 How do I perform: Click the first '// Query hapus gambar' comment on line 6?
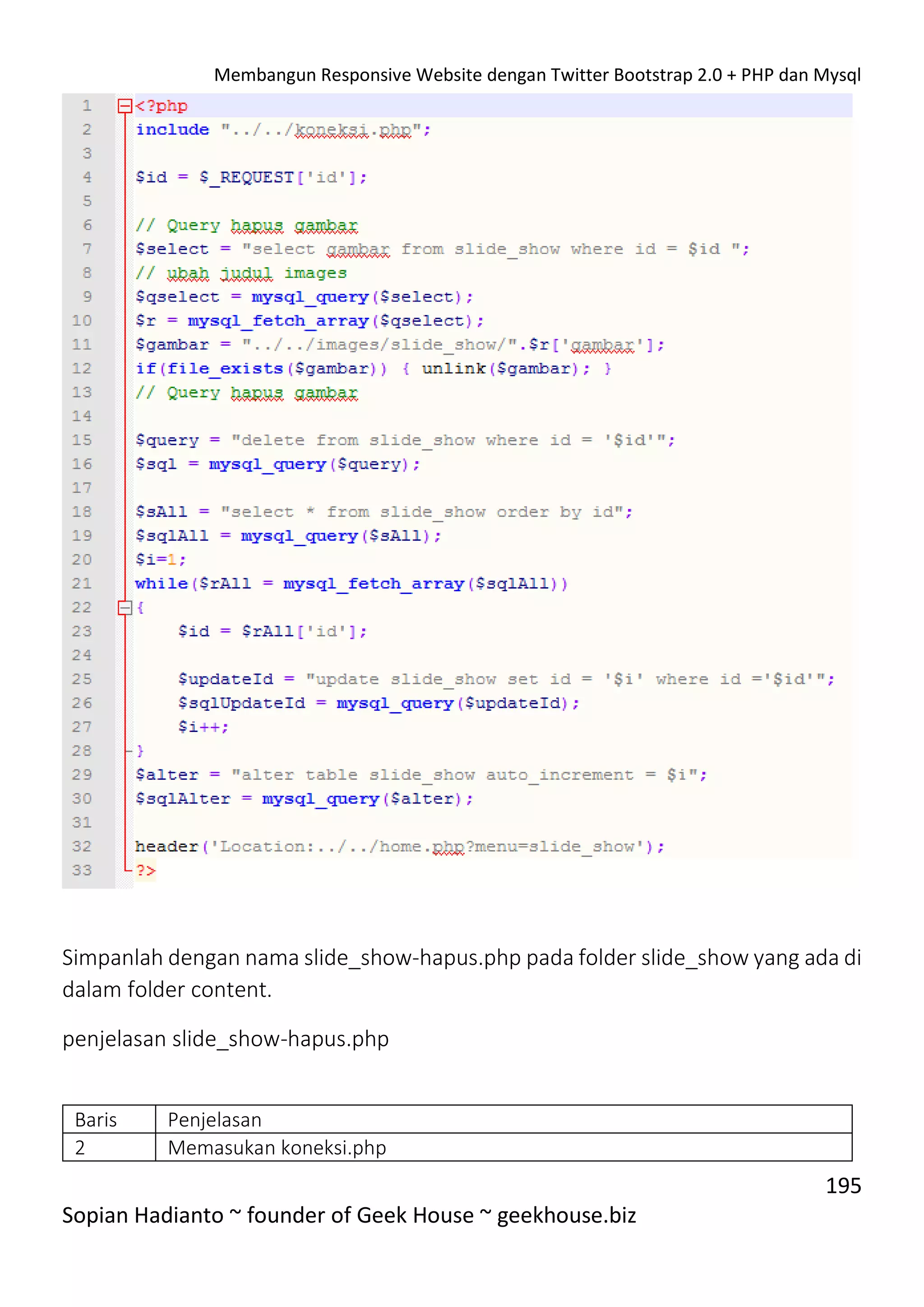[246, 225]
